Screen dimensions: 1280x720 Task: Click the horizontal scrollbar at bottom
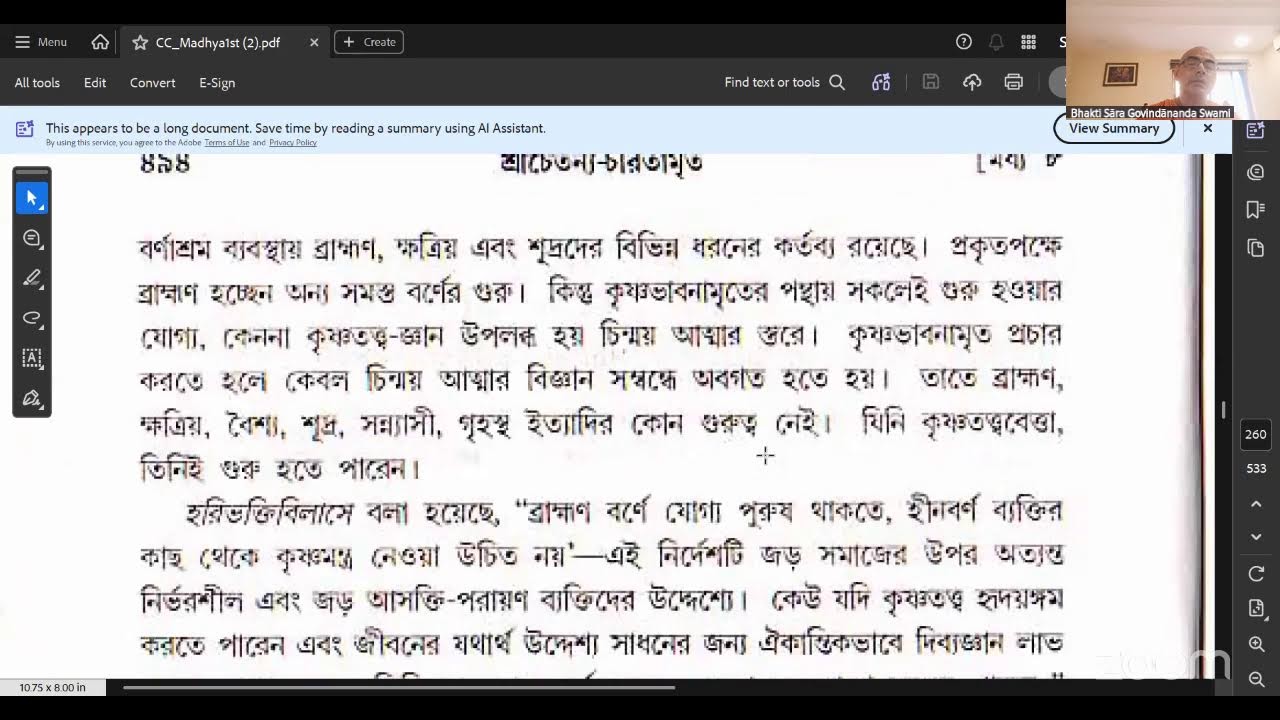click(398, 687)
